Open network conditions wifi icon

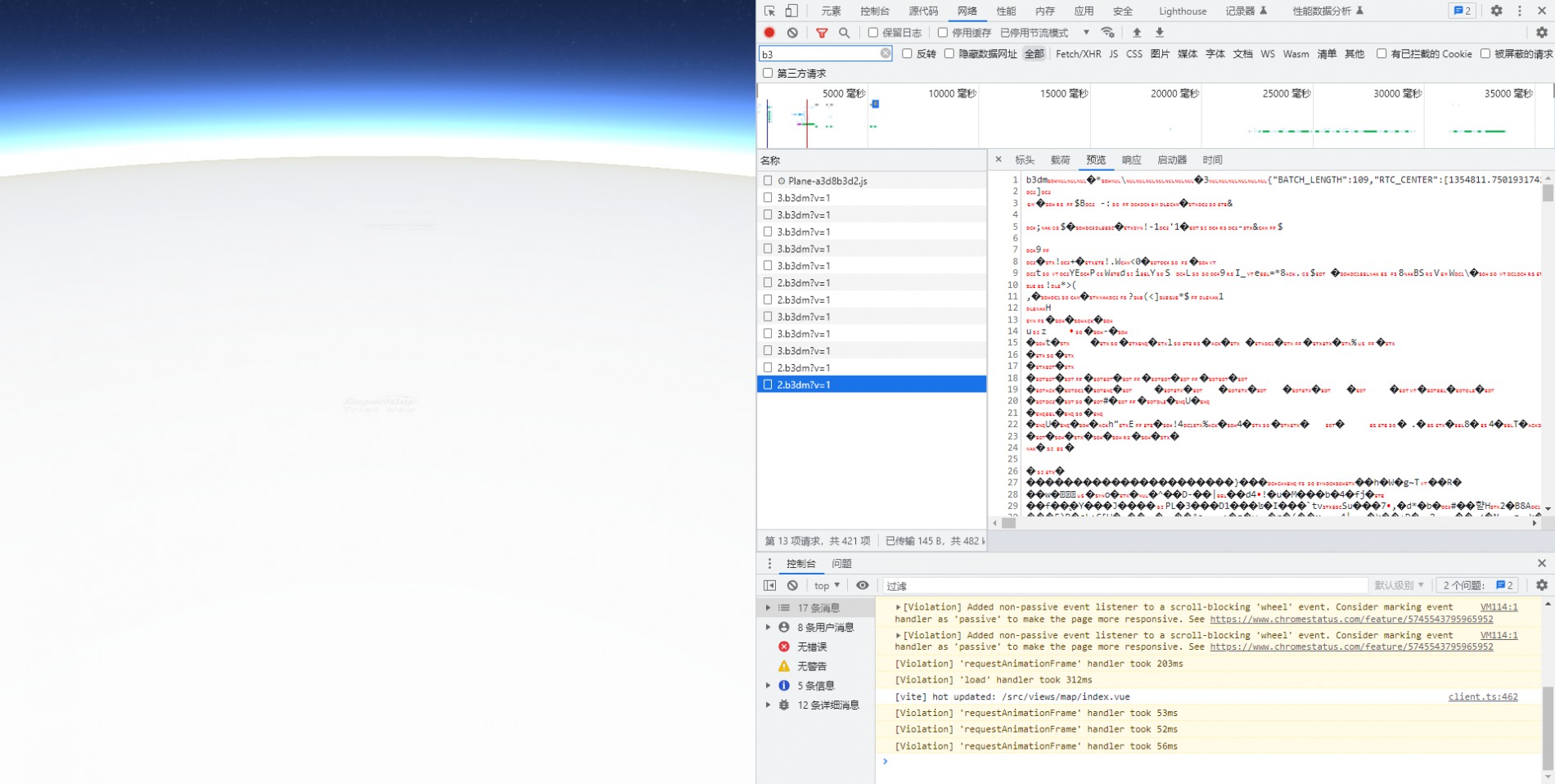tap(1108, 33)
